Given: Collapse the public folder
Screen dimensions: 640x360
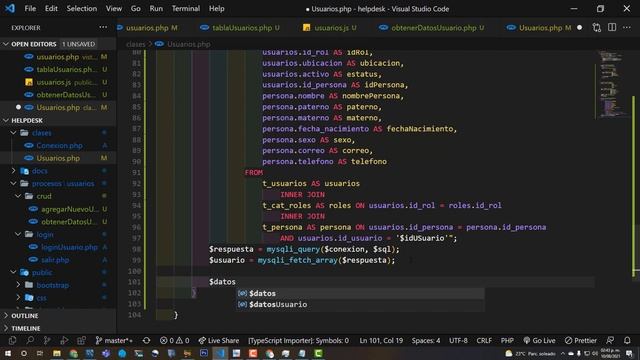Looking at the screenshot, I should click(13, 272).
